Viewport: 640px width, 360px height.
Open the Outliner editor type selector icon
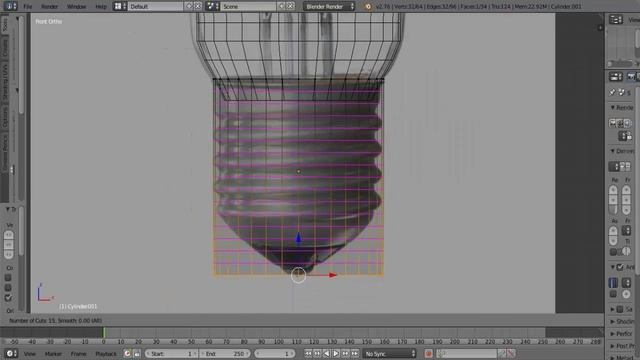[616, 20]
